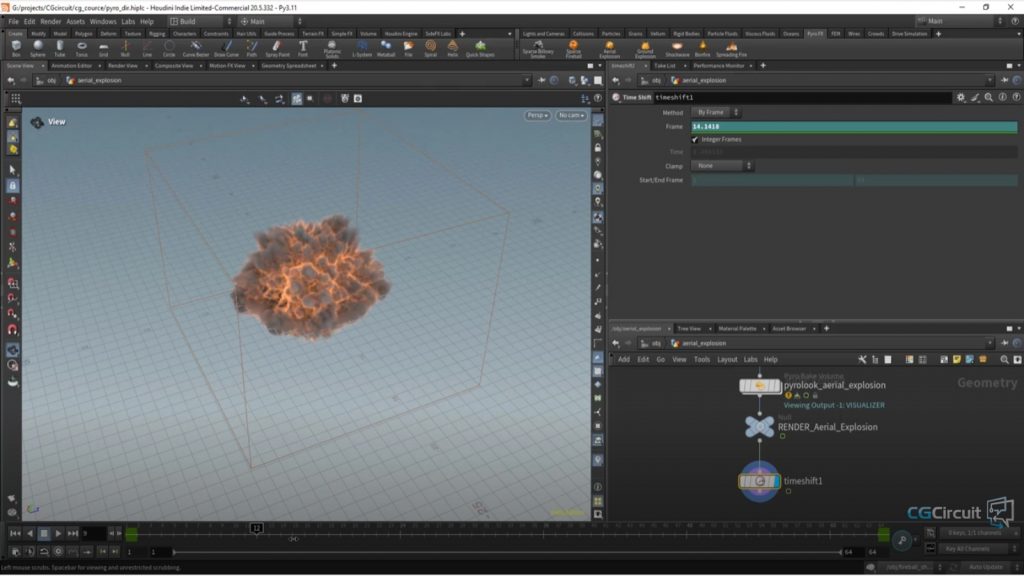
Task: Click the Bonfire shelf tool
Action: [703, 49]
